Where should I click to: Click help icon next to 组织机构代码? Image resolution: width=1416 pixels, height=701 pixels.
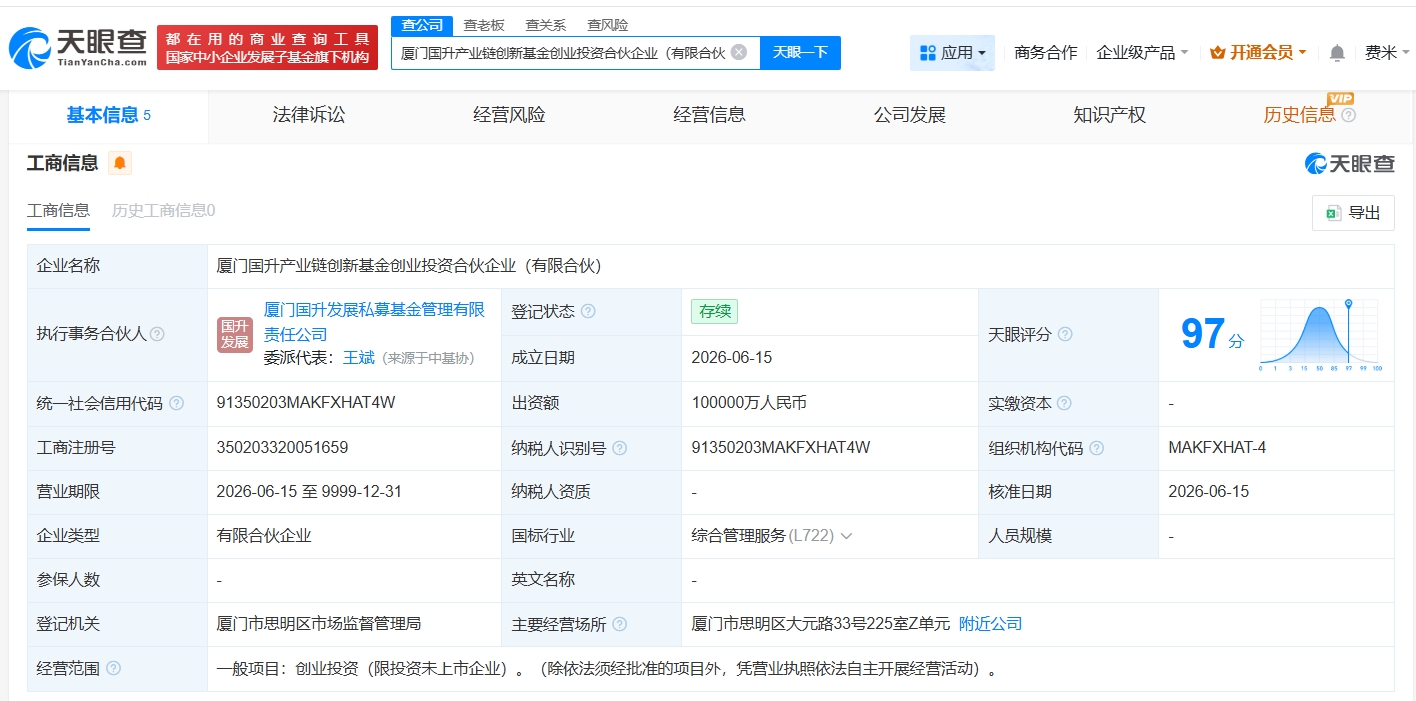(1097, 448)
